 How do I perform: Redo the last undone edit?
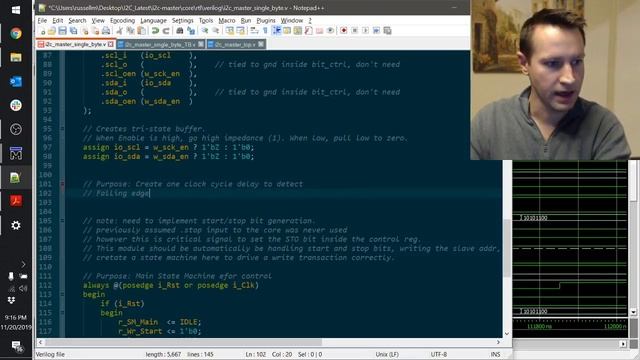click(166, 31)
